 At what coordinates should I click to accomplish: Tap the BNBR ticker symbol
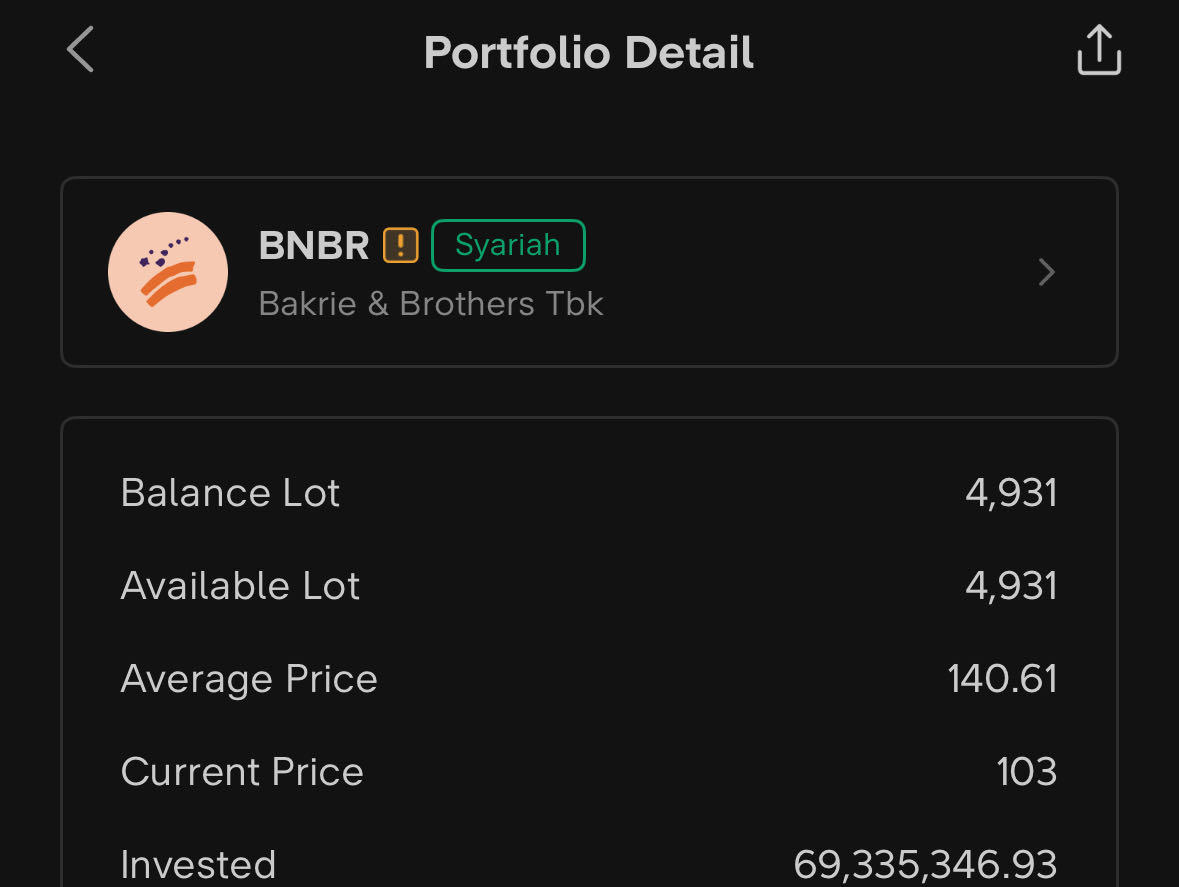click(314, 245)
